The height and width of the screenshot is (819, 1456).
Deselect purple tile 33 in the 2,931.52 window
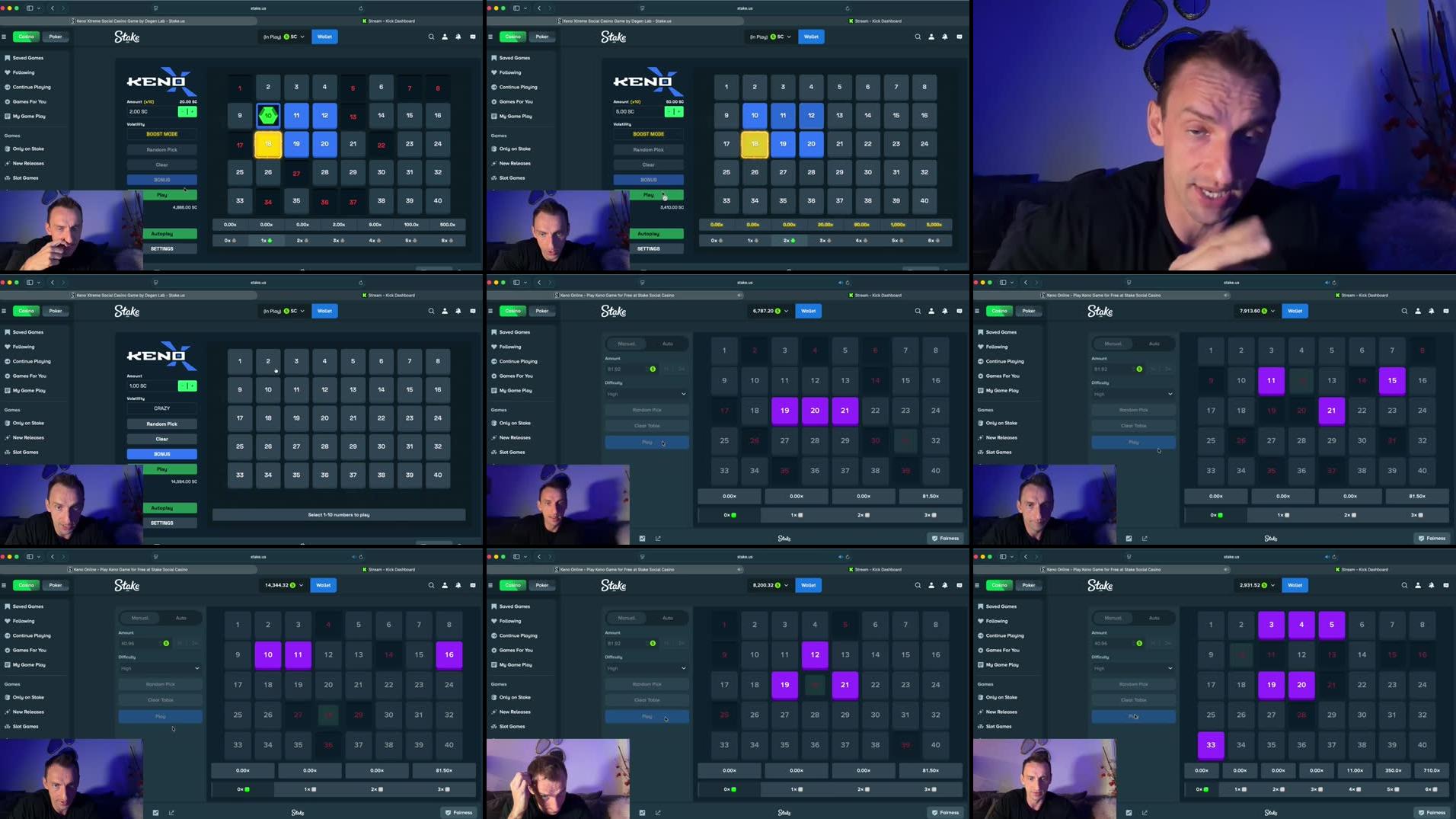pos(1211,745)
